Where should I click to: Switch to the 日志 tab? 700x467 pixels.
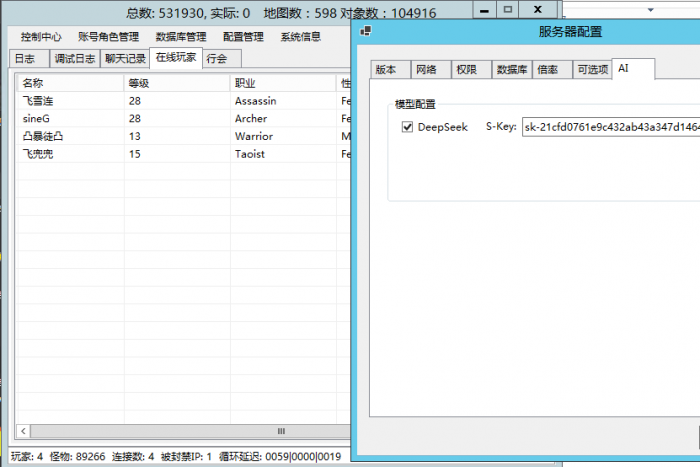(29, 58)
